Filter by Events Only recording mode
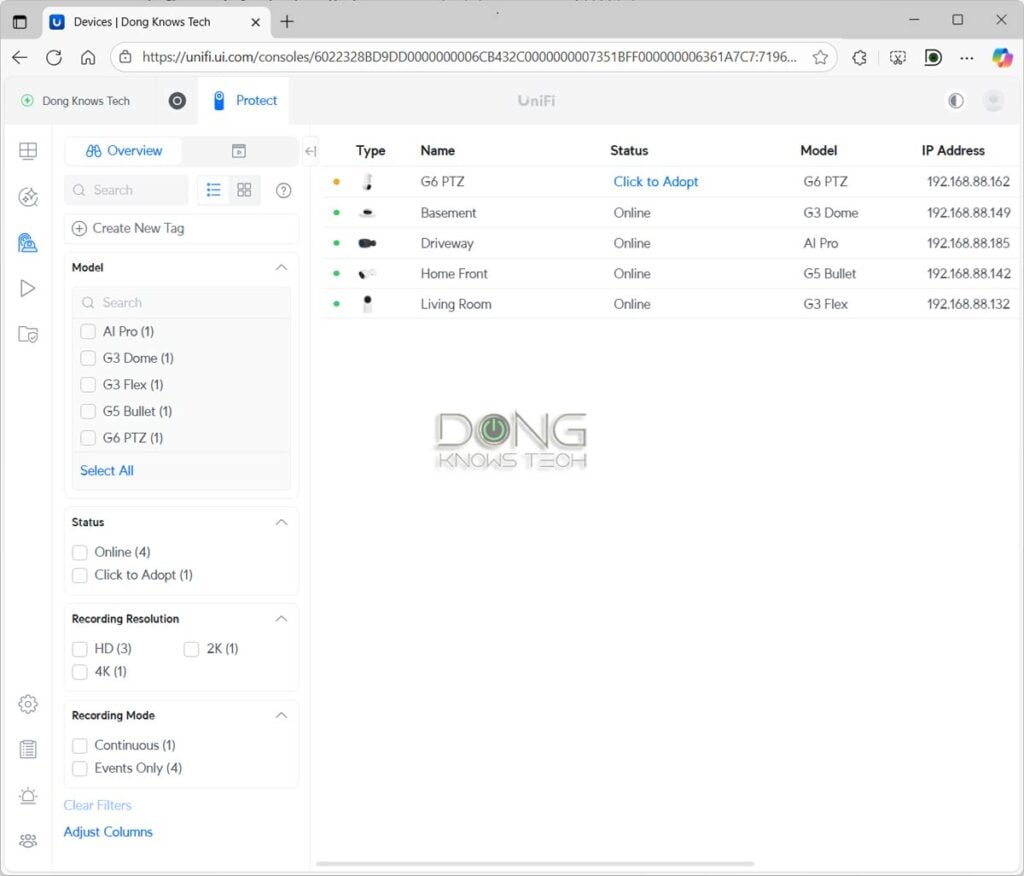The image size is (1024, 876). [x=80, y=768]
